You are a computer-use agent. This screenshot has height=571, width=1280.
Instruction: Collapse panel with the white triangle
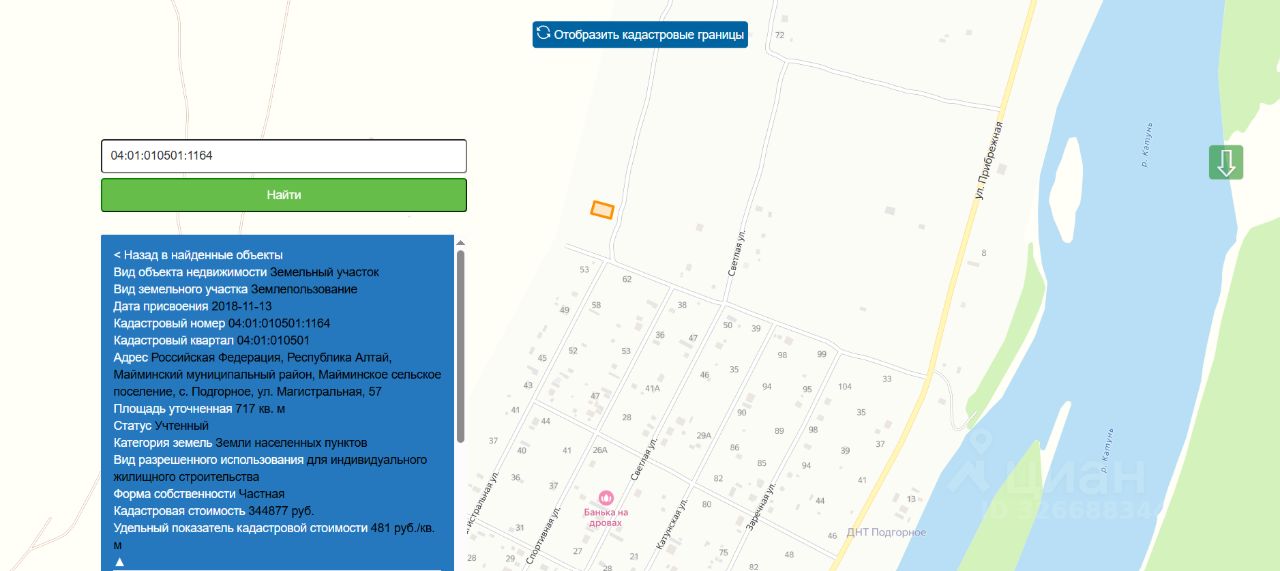tap(119, 562)
